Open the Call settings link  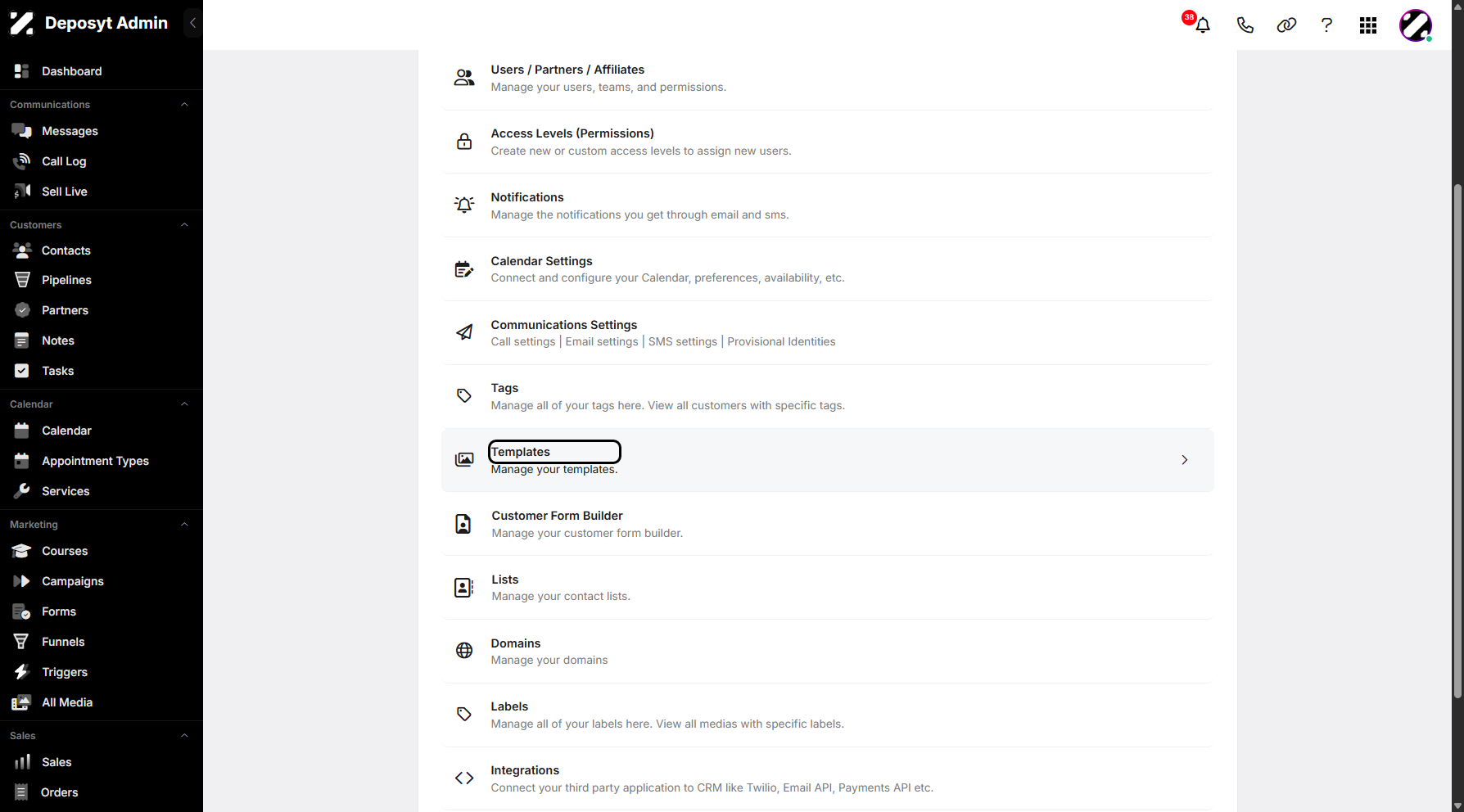coord(523,342)
